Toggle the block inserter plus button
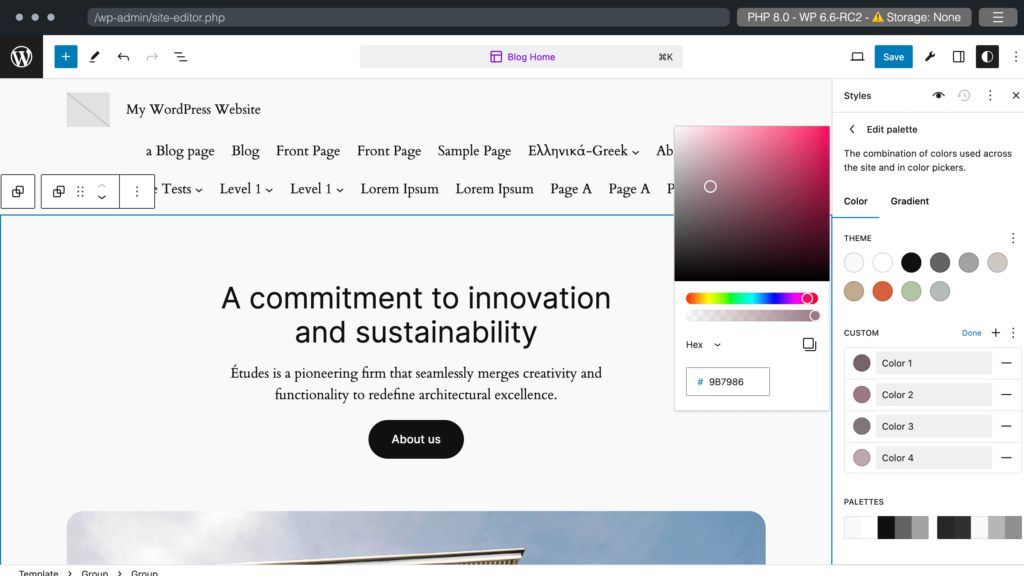Image resolution: width=1024 pixels, height=576 pixels. [x=65, y=57]
